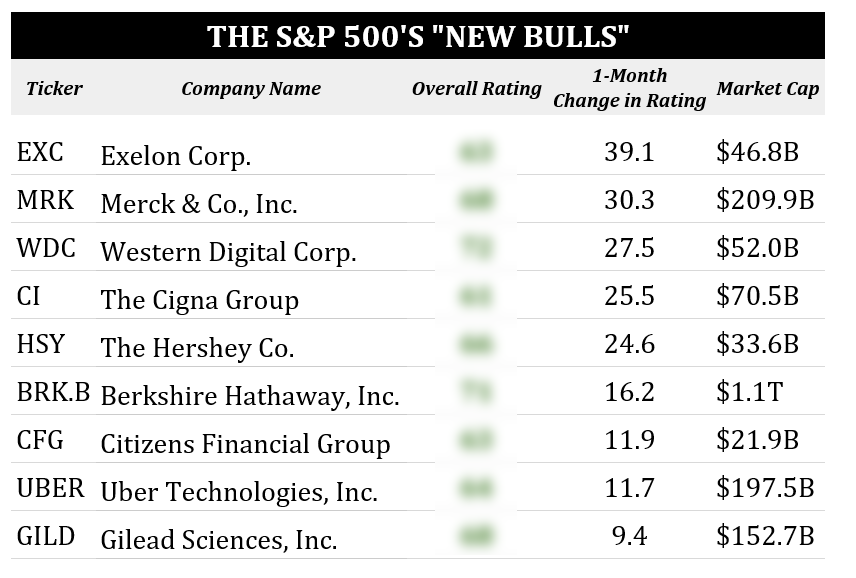856x578 pixels.
Task: Click the "1-Month Change in Rating" header
Action: pyautogui.click(x=629, y=88)
